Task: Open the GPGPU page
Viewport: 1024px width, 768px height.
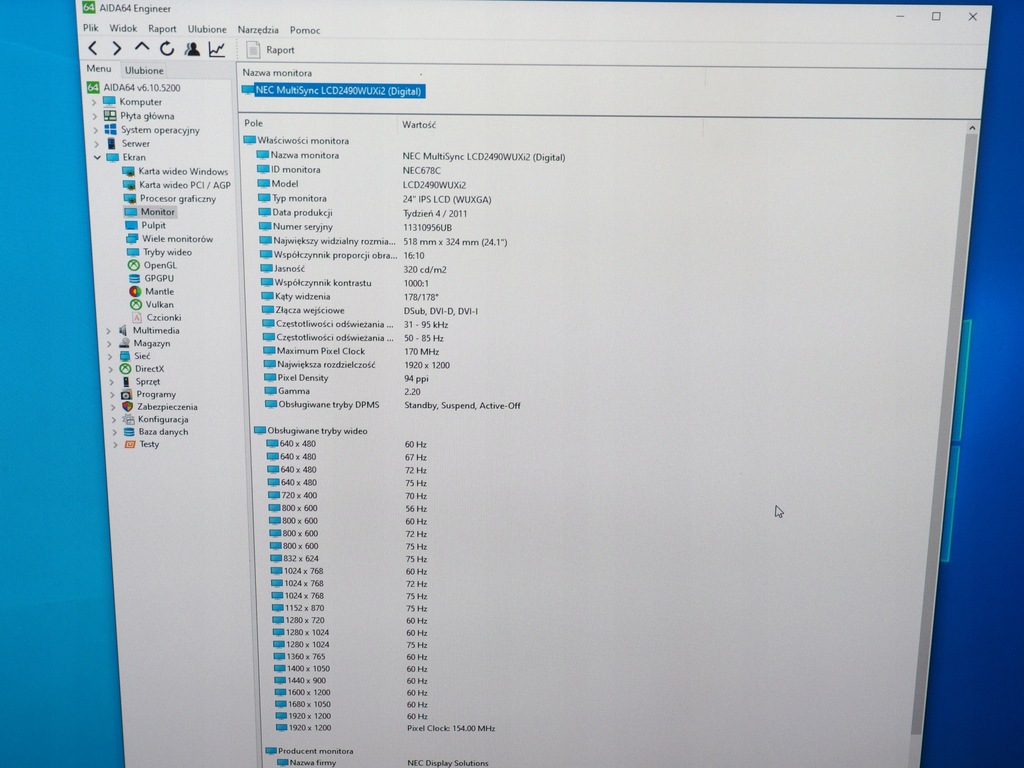Action: 152,278
